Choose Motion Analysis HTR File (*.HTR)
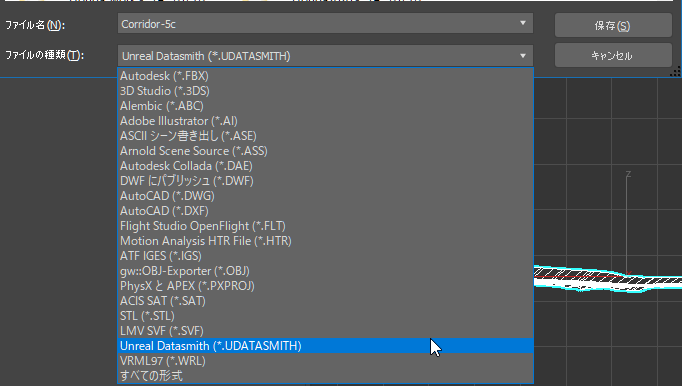682x386 pixels. coord(325,241)
